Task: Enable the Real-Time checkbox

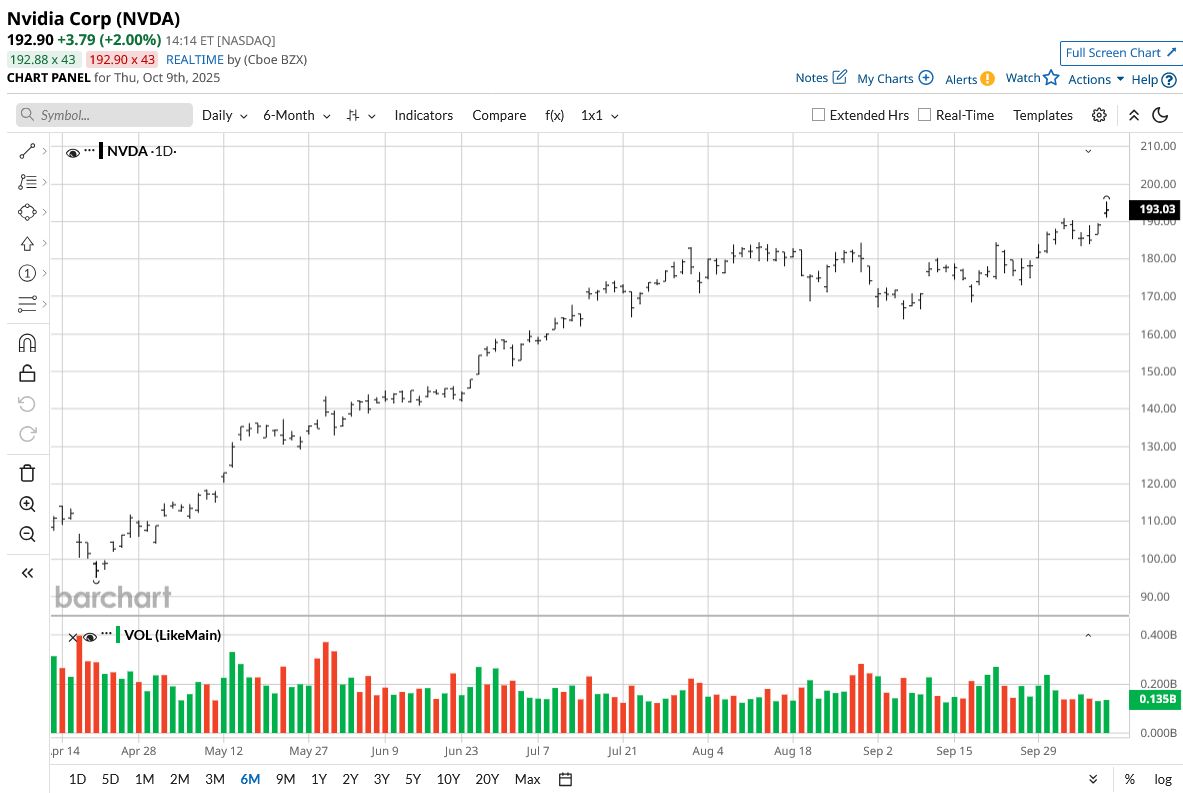Action: point(924,115)
